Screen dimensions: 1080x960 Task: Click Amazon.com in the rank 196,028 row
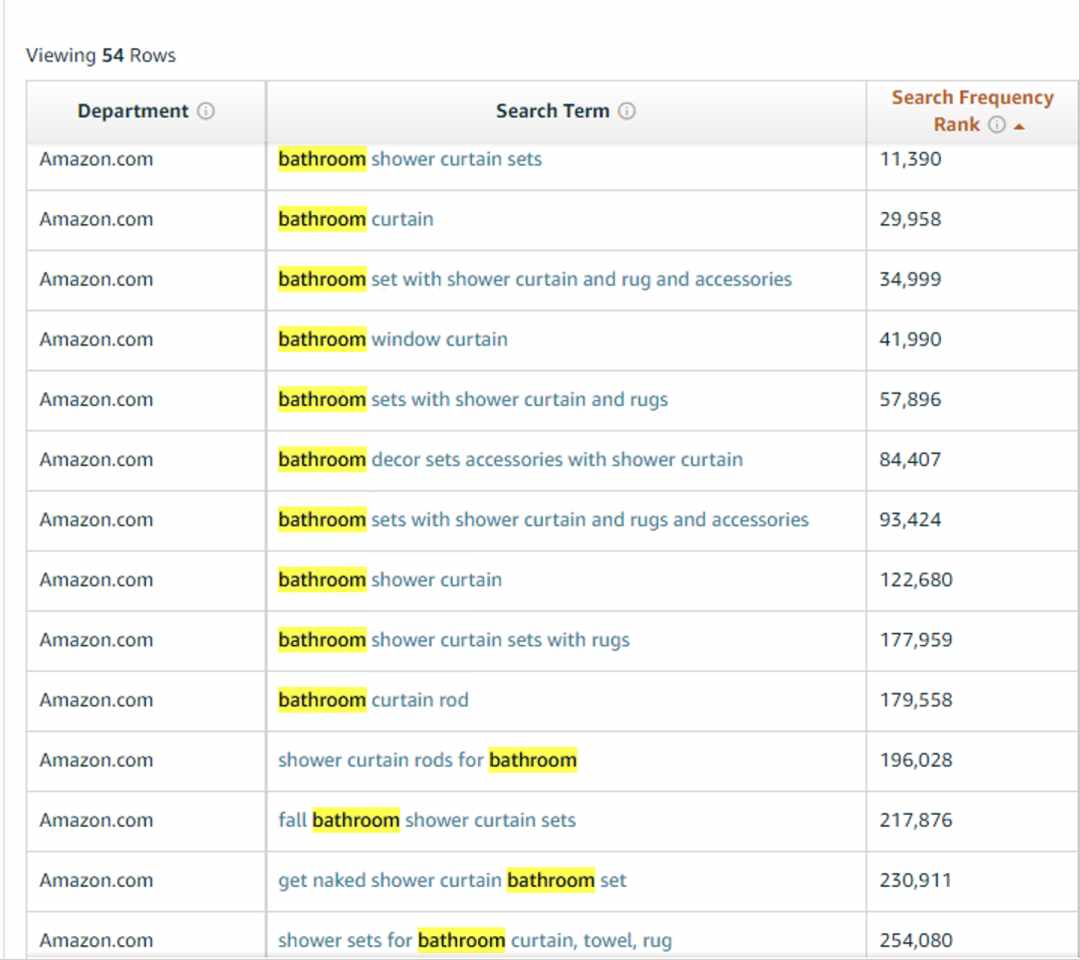coord(96,760)
